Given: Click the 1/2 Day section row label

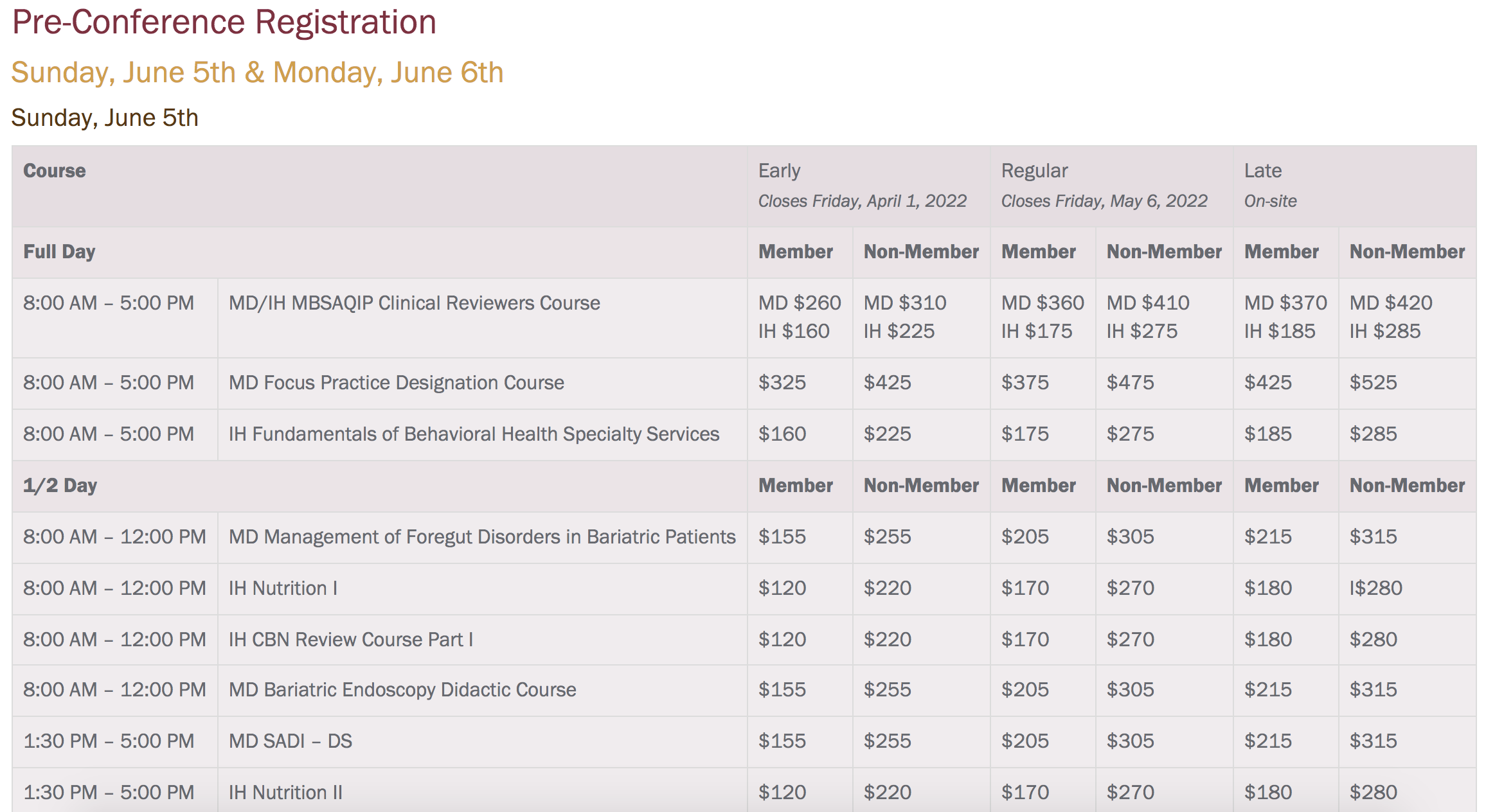Looking at the screenshot, I should (60, 486).
